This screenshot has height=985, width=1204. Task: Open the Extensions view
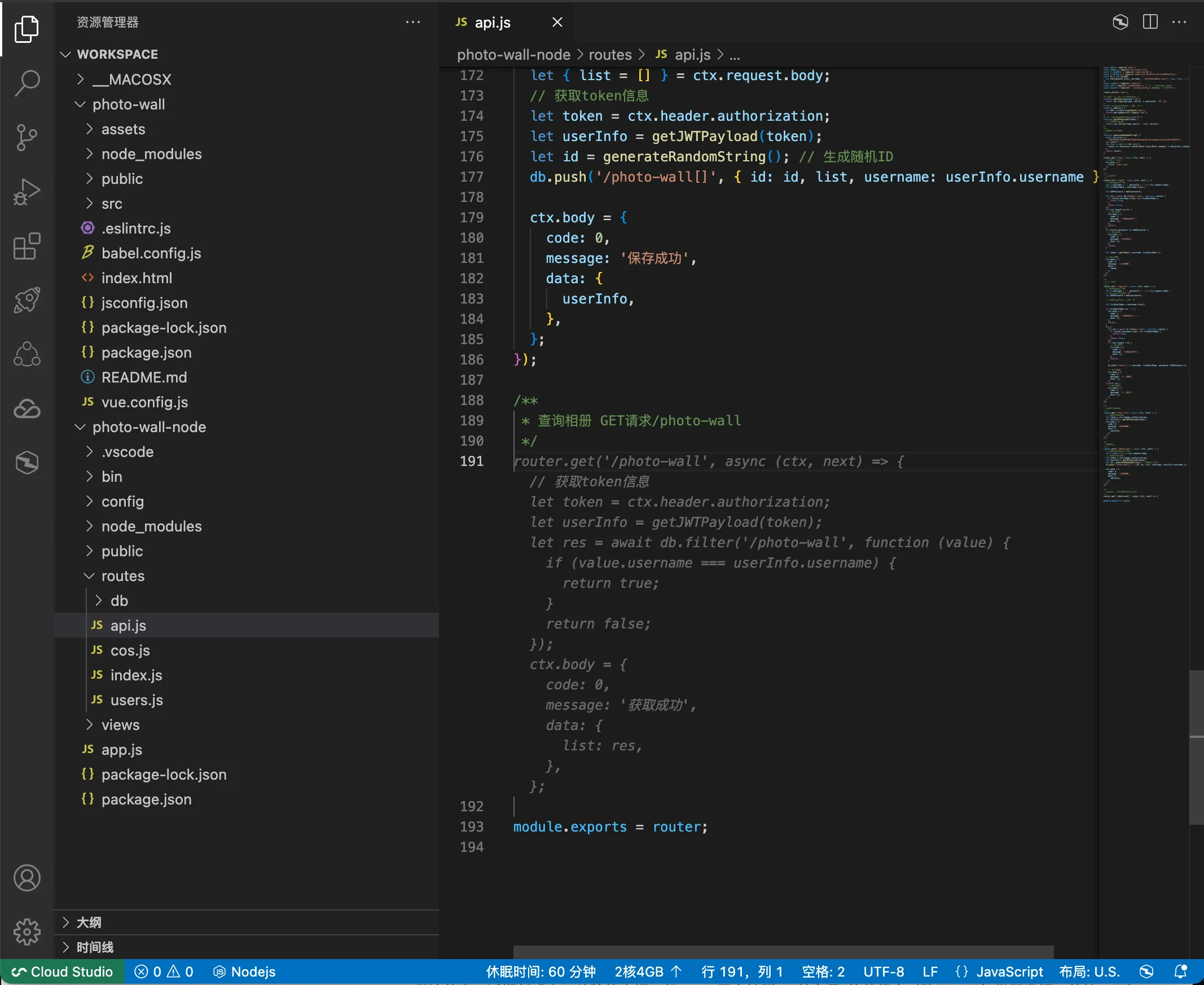(27, 246)
